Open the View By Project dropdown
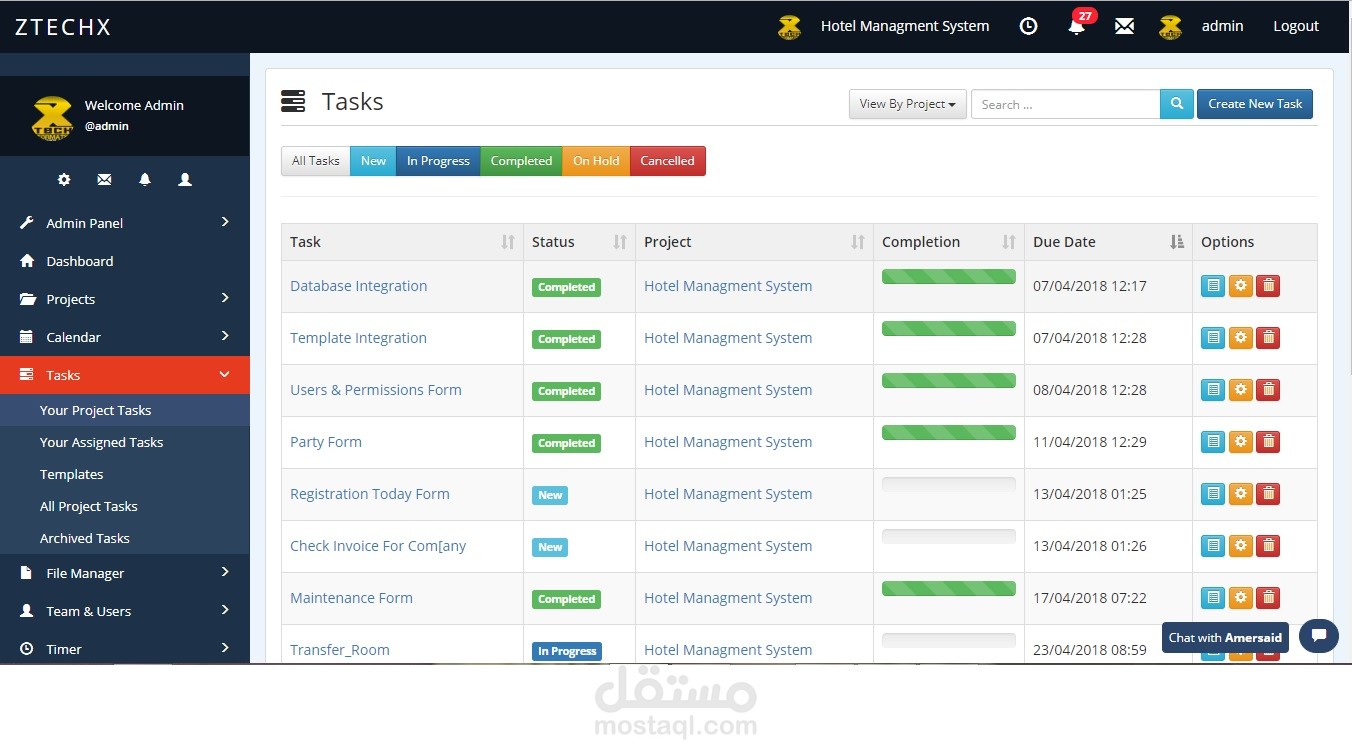The image size is (1352, 755). pos(908,104)
